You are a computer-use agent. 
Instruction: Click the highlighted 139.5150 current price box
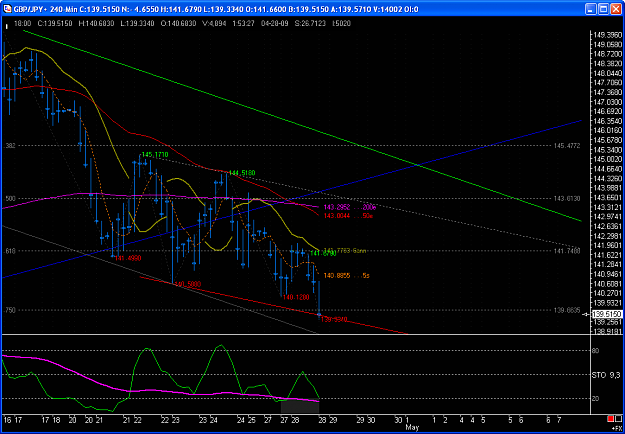(x=607, y=315)
